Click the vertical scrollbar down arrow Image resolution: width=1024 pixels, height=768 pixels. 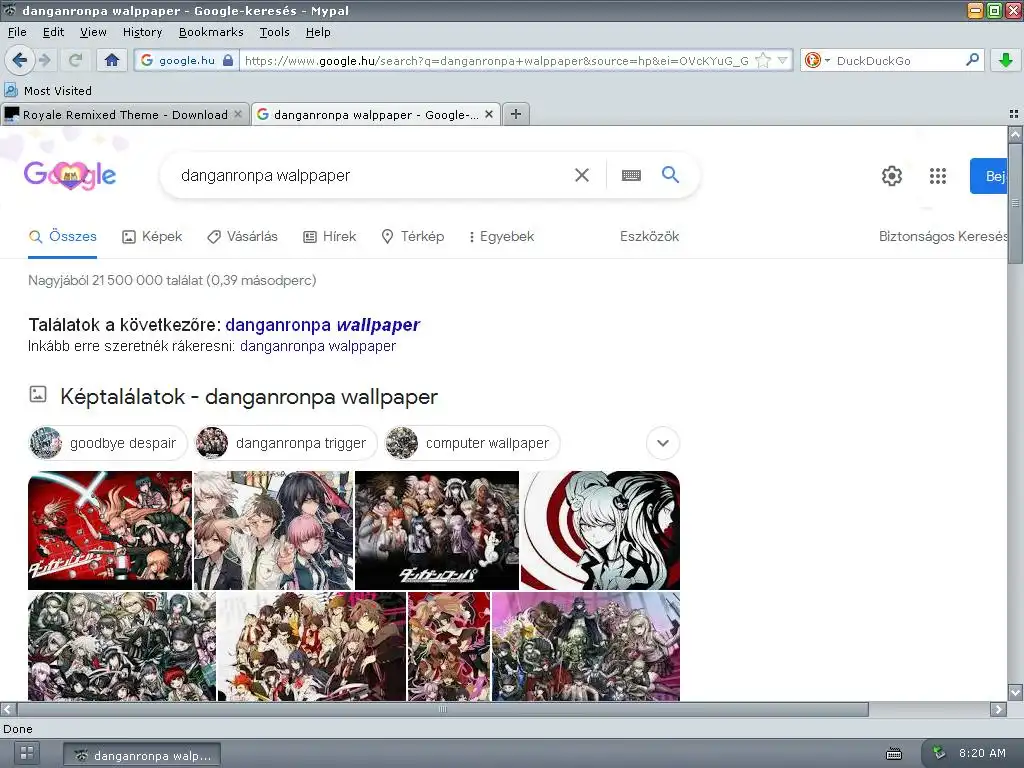tap(1015, 692)
